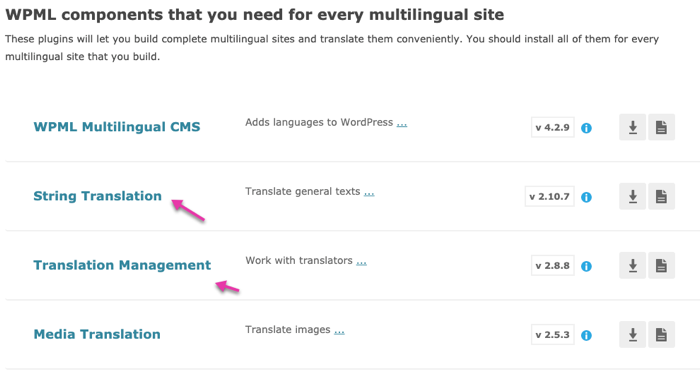Open String Translation link

coord(97,196)
